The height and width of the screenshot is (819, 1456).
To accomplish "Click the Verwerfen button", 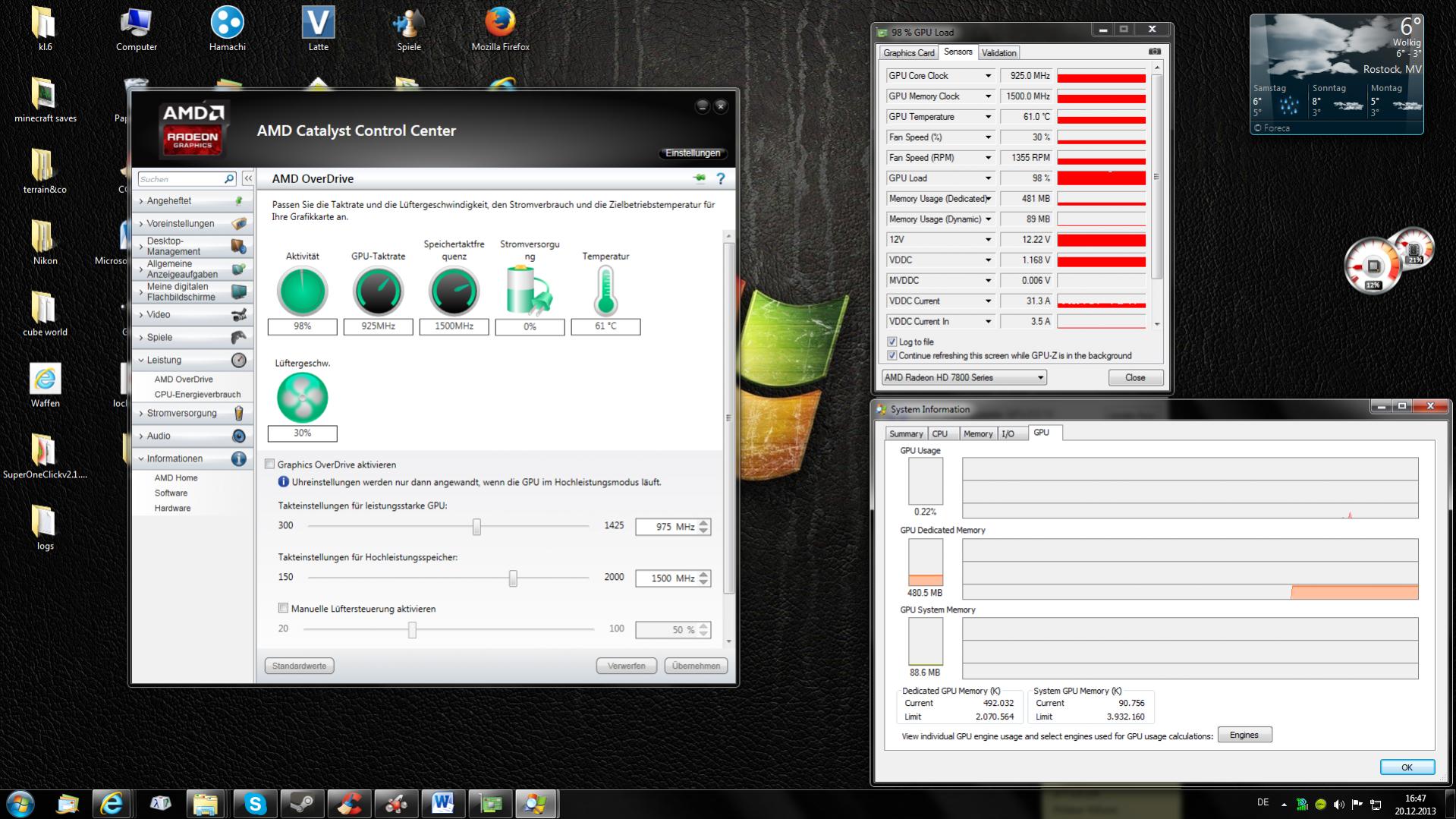I will coord(626,666).
